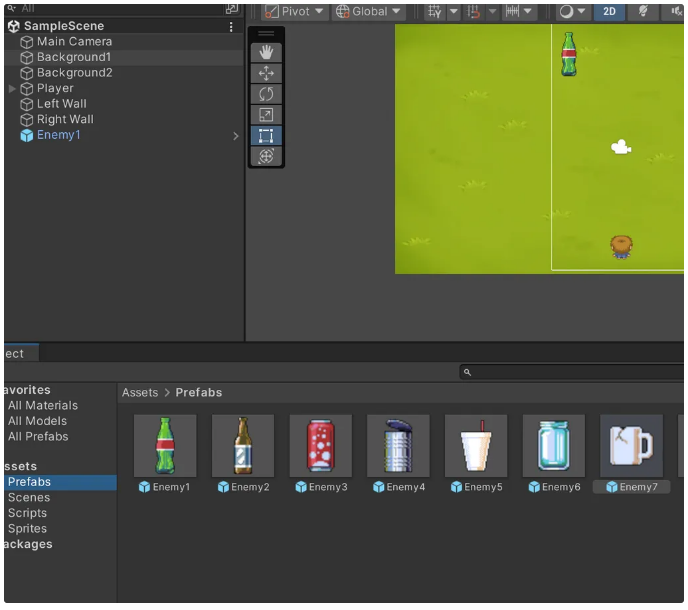Select Enemy1 instance in hierarchy

click(124, 135)
